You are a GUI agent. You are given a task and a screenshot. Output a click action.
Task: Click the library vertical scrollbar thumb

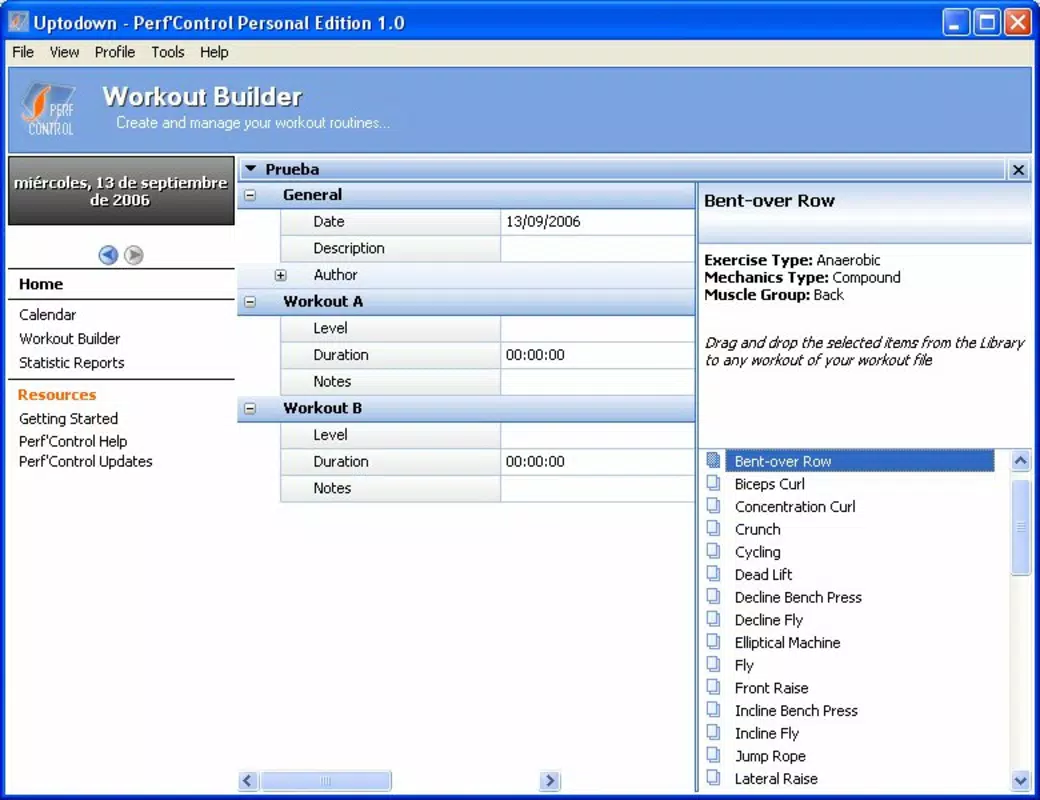tap(1020, 527)
